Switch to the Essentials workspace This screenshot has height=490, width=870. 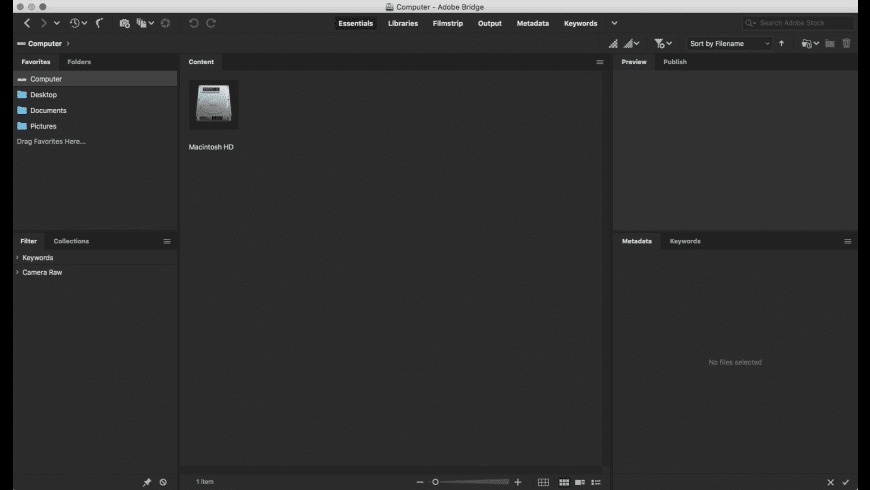tap(356, 23)
